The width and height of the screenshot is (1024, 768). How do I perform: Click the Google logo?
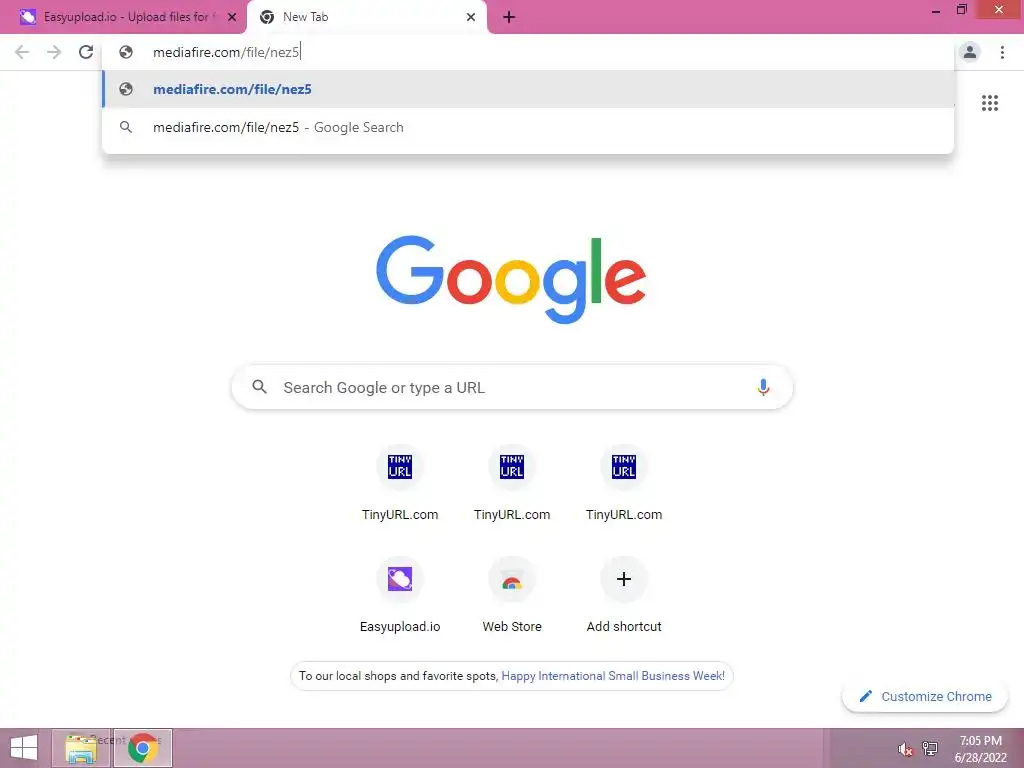[x=511, y=280]
